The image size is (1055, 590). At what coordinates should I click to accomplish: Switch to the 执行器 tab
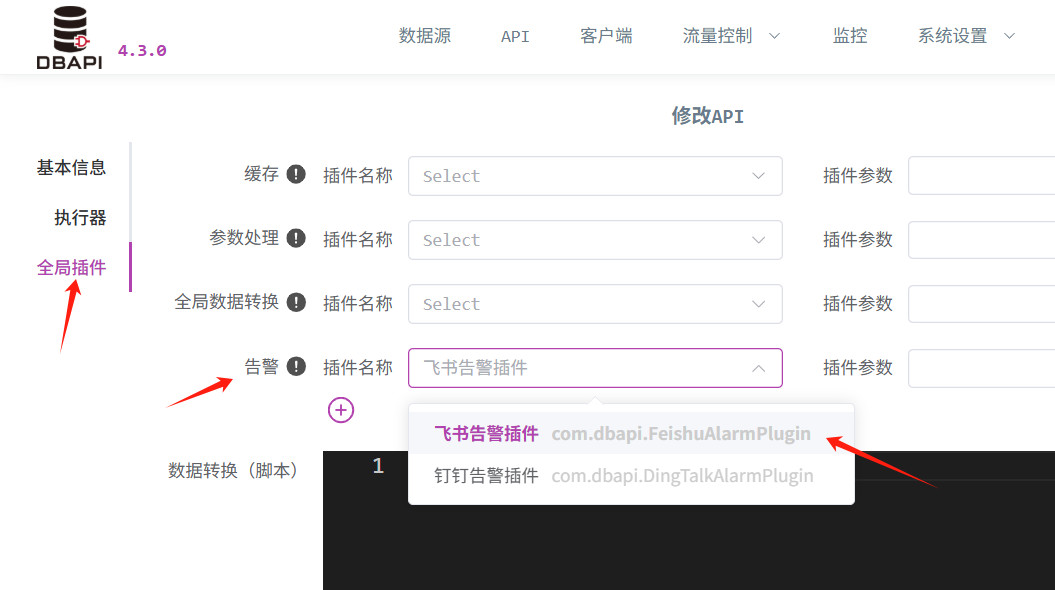pos(80,217)
